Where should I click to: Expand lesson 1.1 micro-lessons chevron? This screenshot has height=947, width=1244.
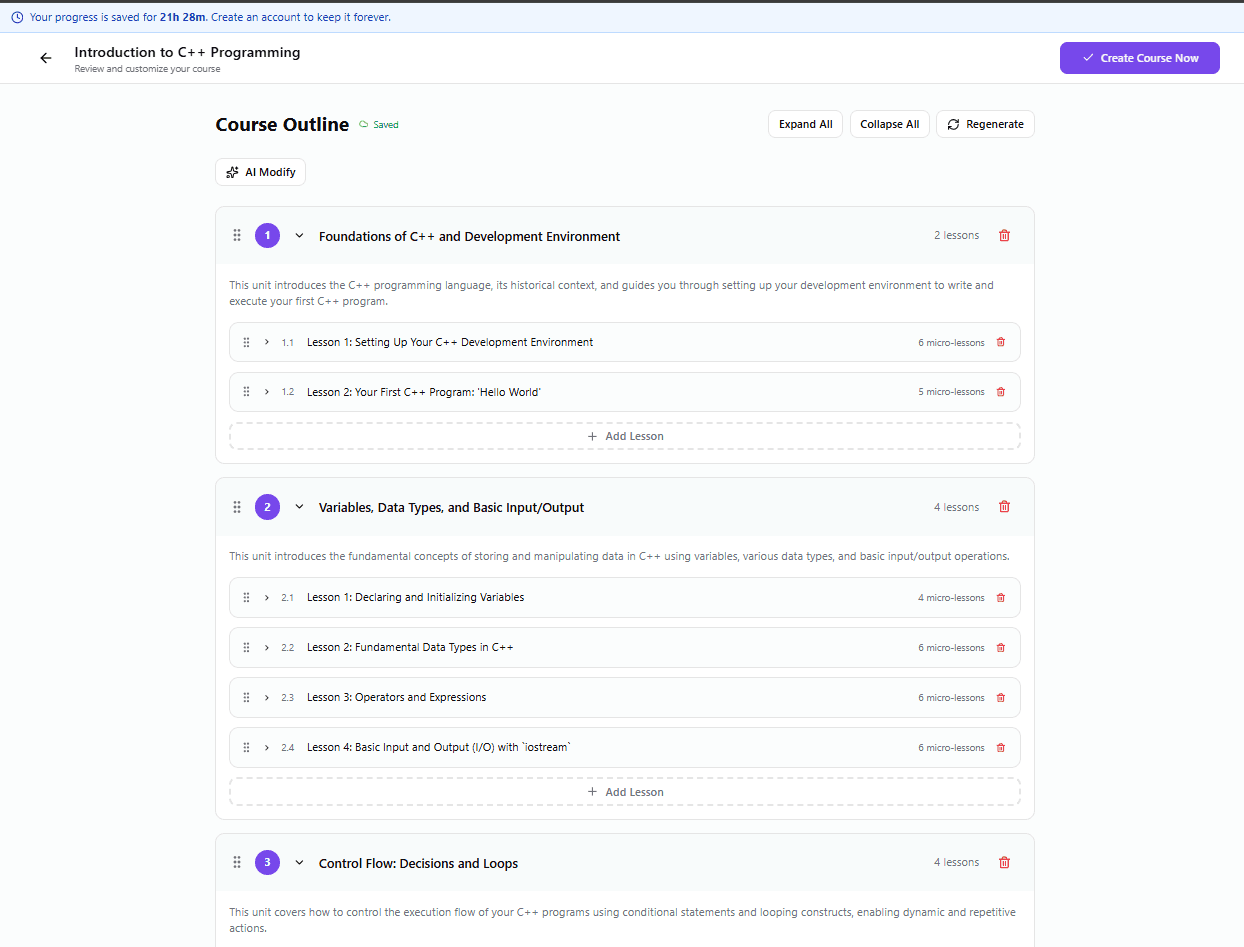[x=267, y=342]
